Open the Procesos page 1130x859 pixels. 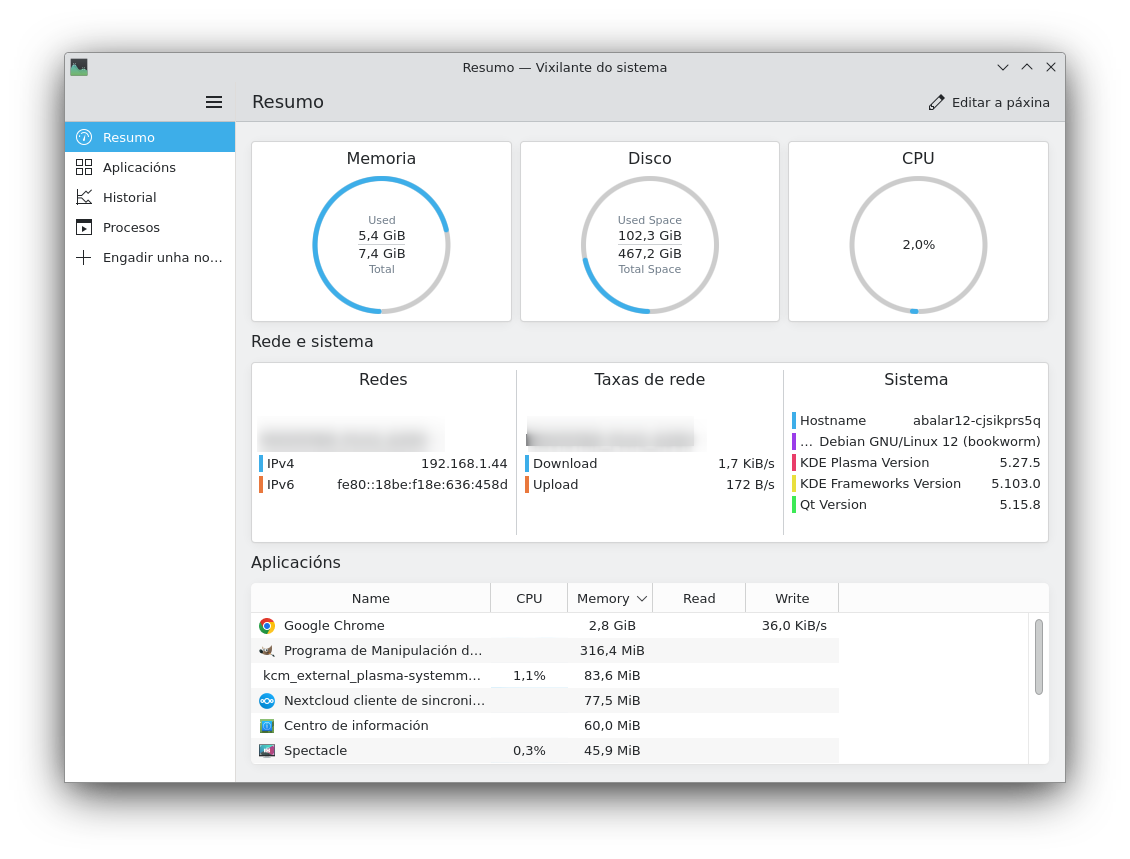150,227
